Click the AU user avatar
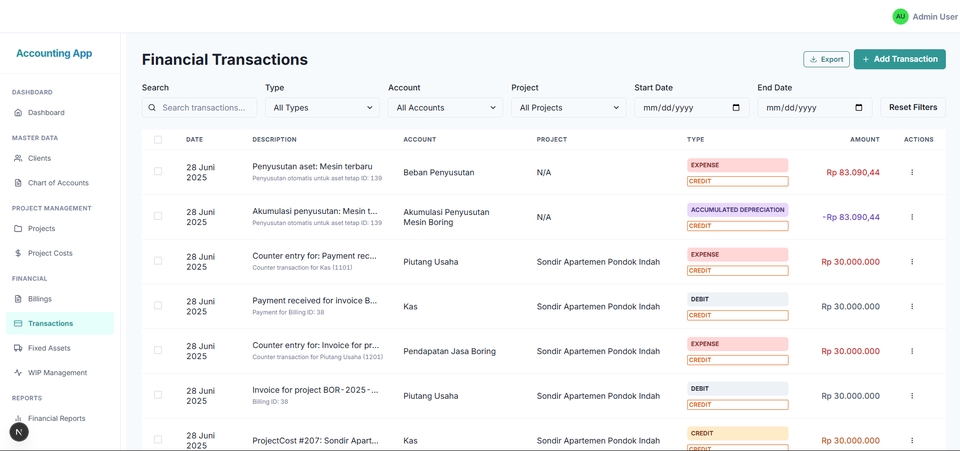 pyautogui.click(x=900, y=17)
